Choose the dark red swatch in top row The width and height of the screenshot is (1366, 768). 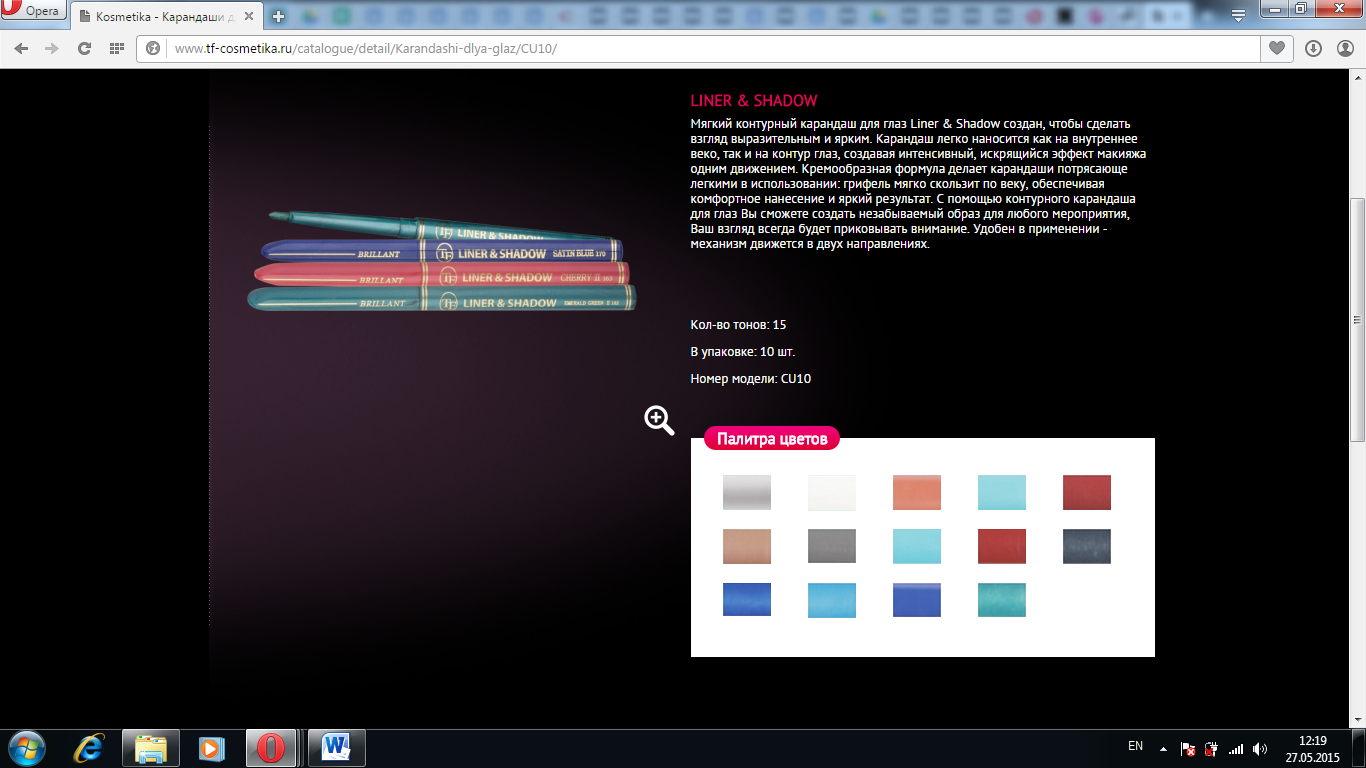[1087, 492]
